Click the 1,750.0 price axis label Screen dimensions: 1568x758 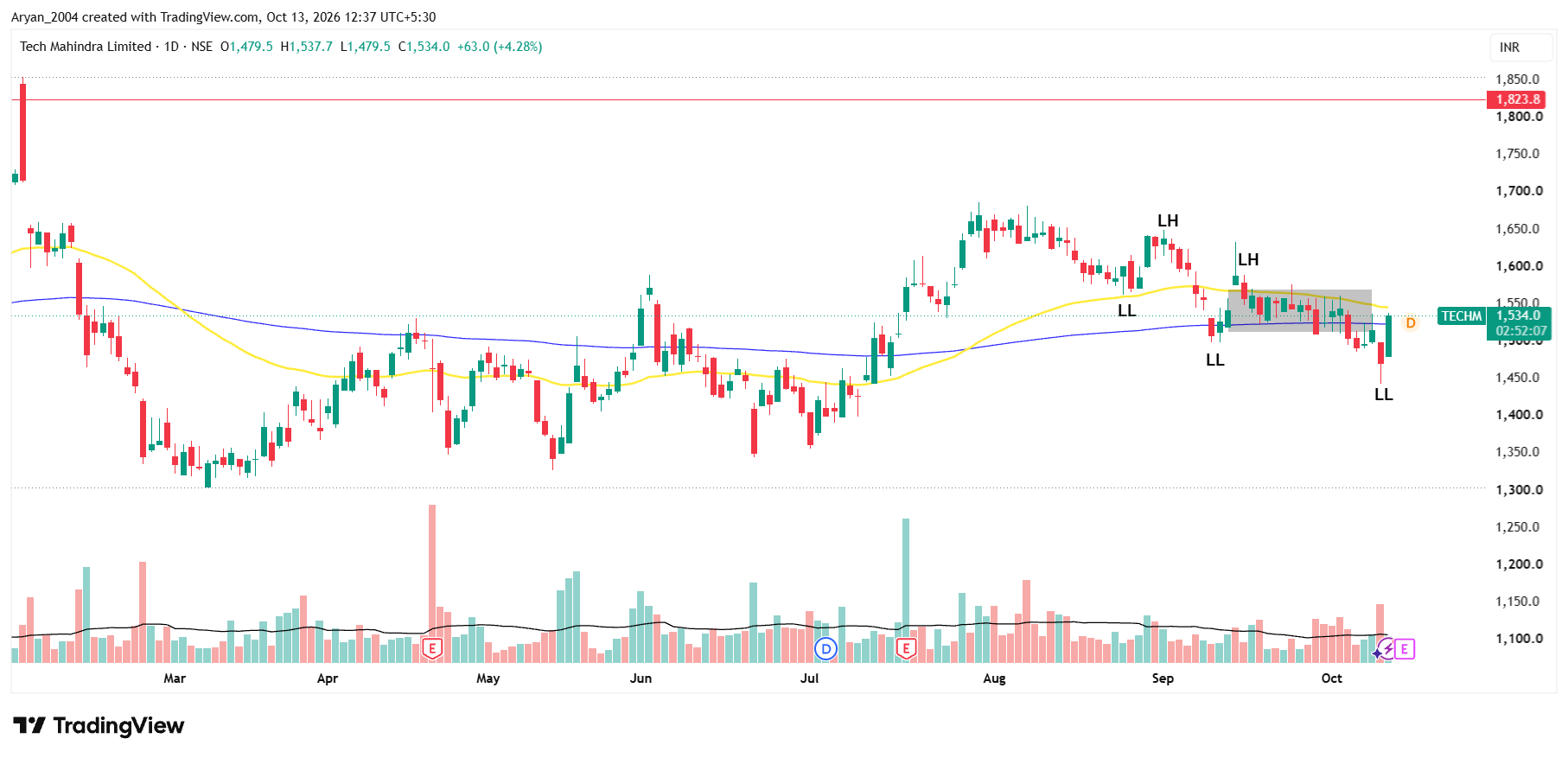tap(1519, 154)
